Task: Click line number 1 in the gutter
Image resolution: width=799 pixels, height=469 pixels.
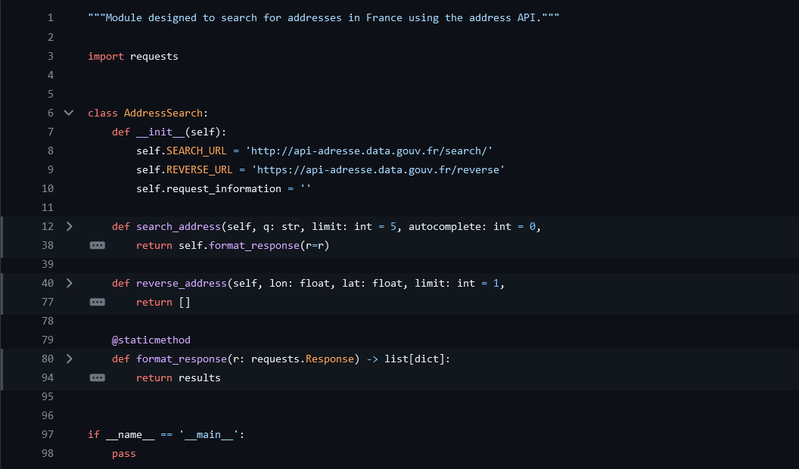Action: (x=49, y=19)
